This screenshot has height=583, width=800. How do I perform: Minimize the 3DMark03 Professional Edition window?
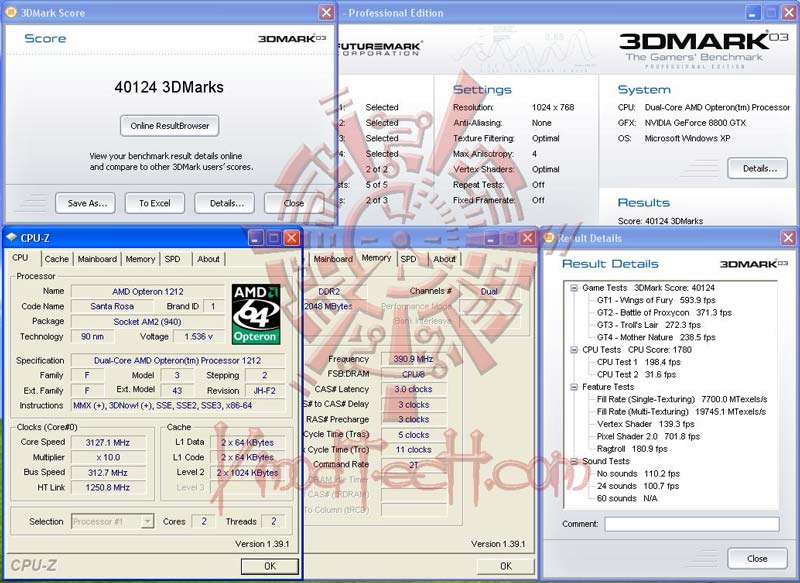753,13
